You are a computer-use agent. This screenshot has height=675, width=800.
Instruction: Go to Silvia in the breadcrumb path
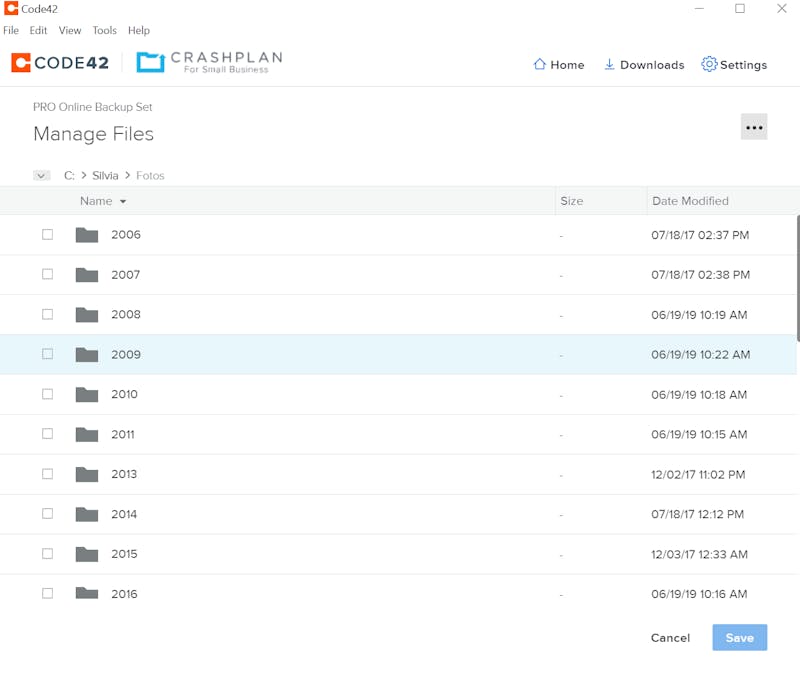(x=105, y=176)
